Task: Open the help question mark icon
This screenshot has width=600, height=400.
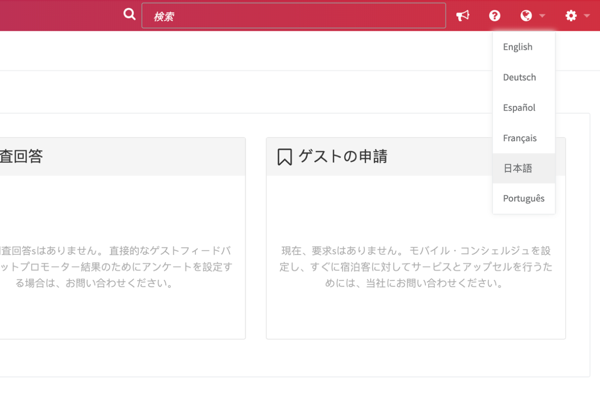Action: coord(494,16)
